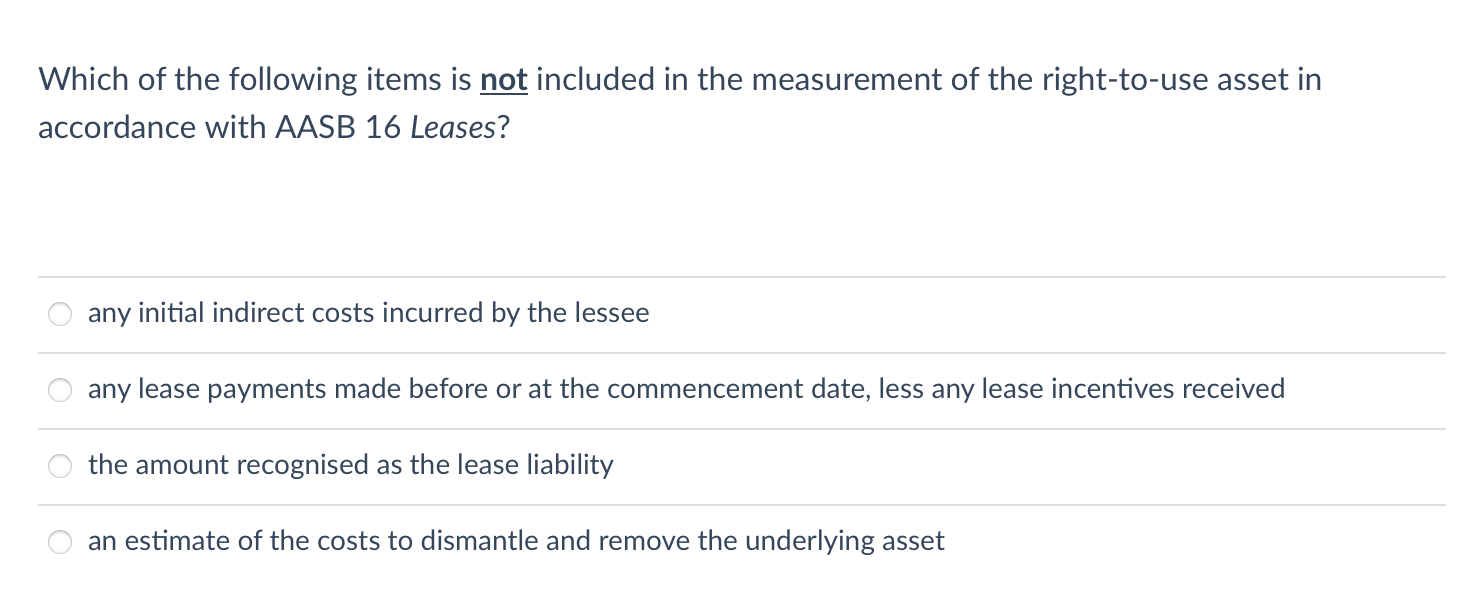
Task: Select the radio button for initial indirect costs
Action: click(x=60, y=315)
